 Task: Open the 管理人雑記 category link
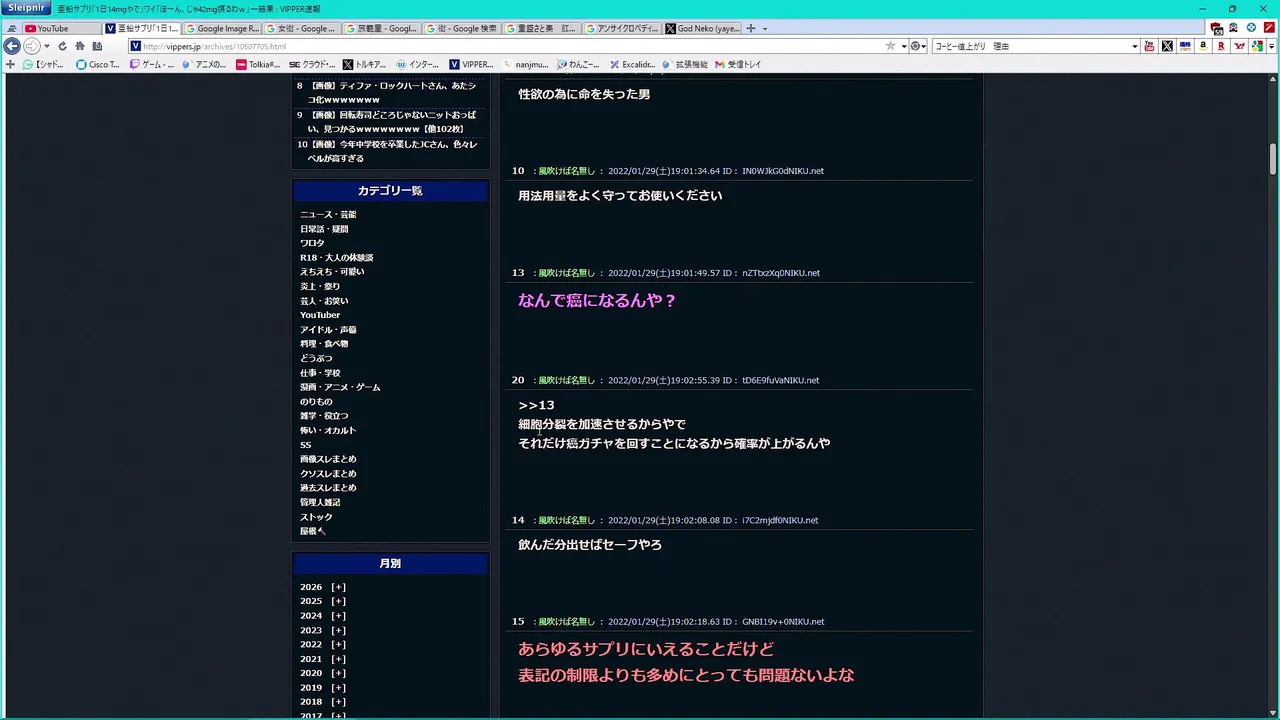320,502
